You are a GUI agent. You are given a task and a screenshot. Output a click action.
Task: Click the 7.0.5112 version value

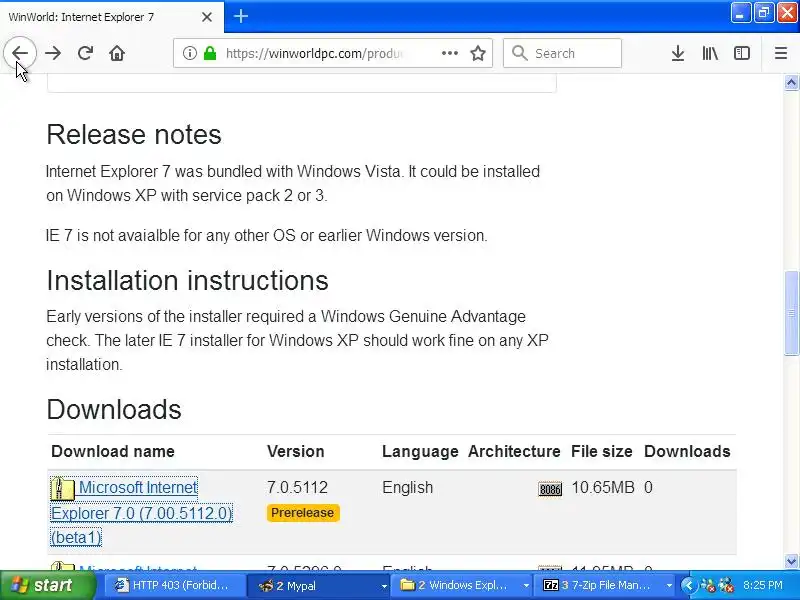coord(297,487)
